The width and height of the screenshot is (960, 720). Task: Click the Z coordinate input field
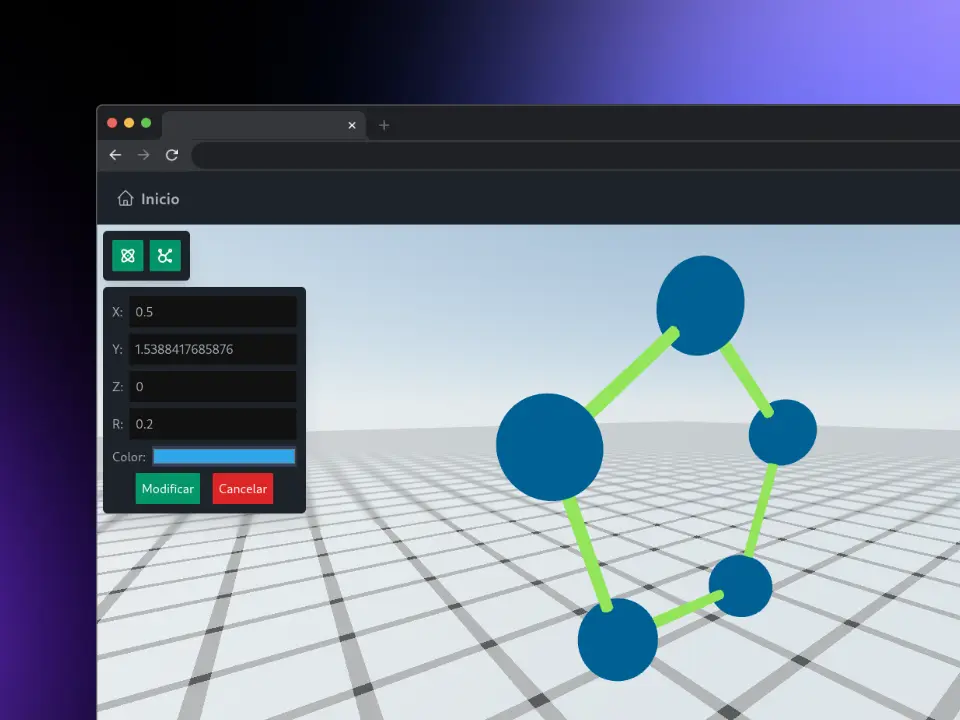[x=213, y=386]
